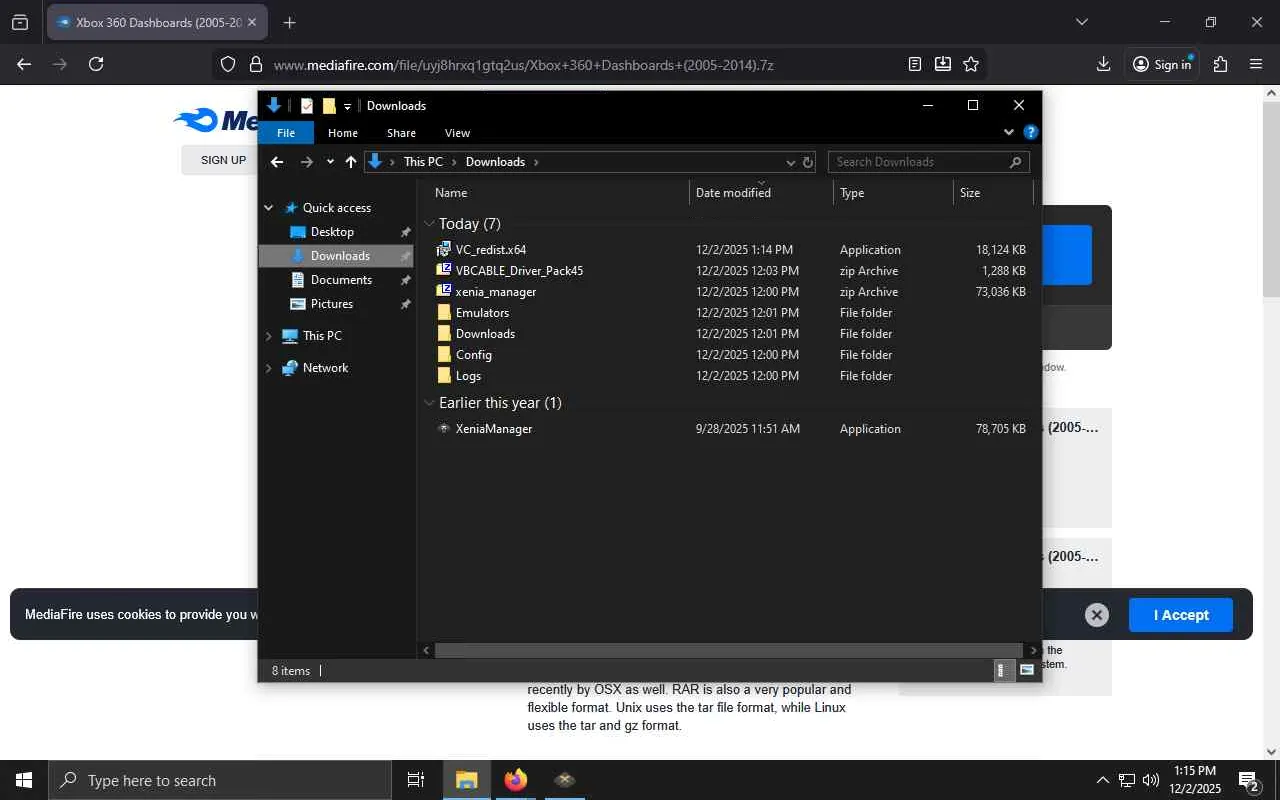The width and height of the screenshot is (1280, 800).
Task: Toggle Firefox reader view
Action: point(915,64)
